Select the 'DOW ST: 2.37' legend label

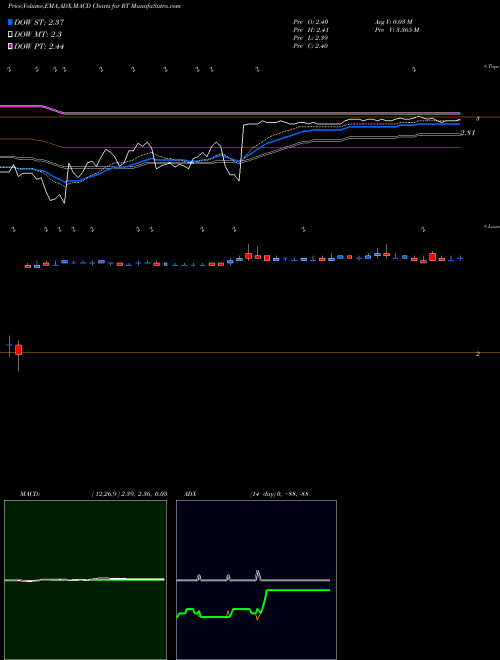coord(39,22)
